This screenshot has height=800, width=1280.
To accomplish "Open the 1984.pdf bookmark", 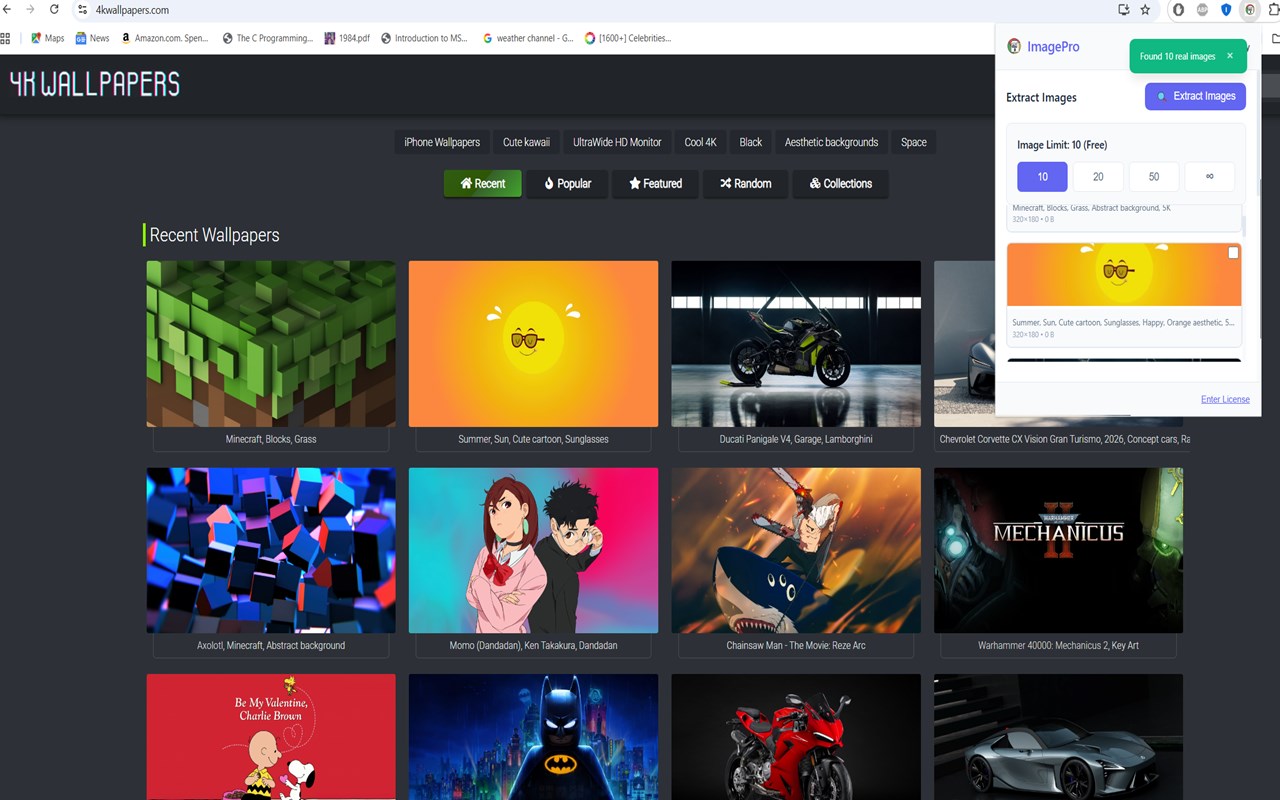I will [347, 38].
